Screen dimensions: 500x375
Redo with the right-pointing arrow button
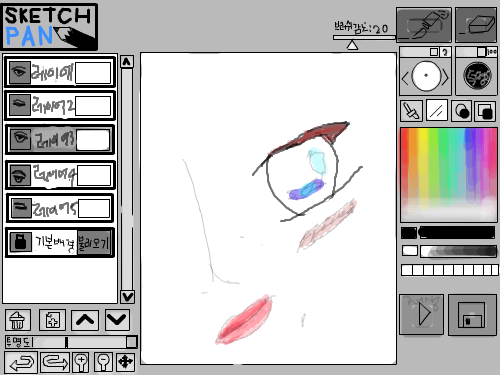[x=55, y=362]
